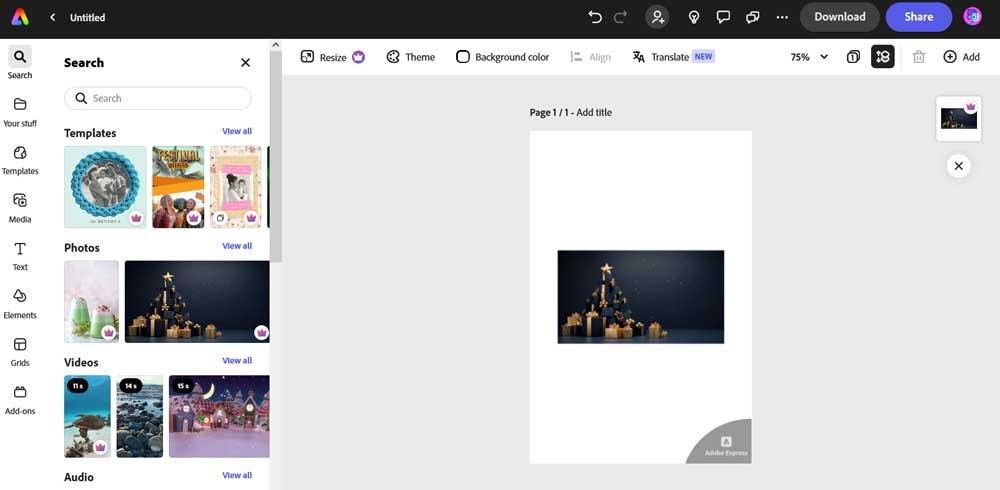This screenshot has height=490, width=1000.
Task: Open the more options ellipsis menu
Action: [782, 17]
